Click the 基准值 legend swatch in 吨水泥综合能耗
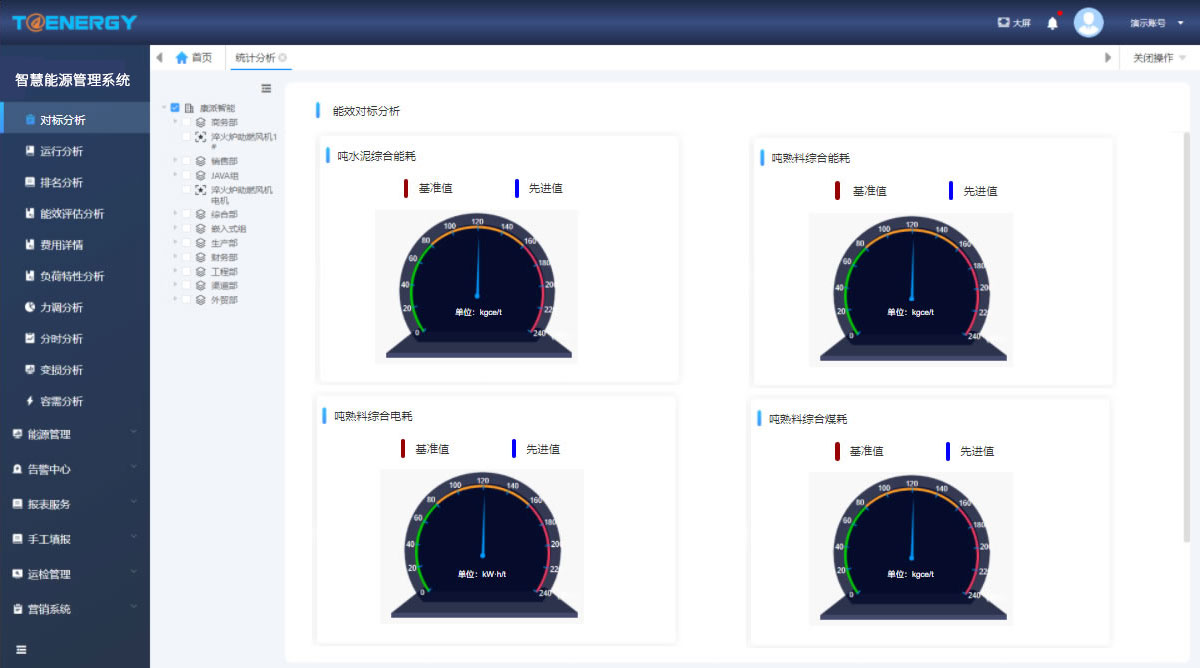1200x668 pixels. click(405, 188)
